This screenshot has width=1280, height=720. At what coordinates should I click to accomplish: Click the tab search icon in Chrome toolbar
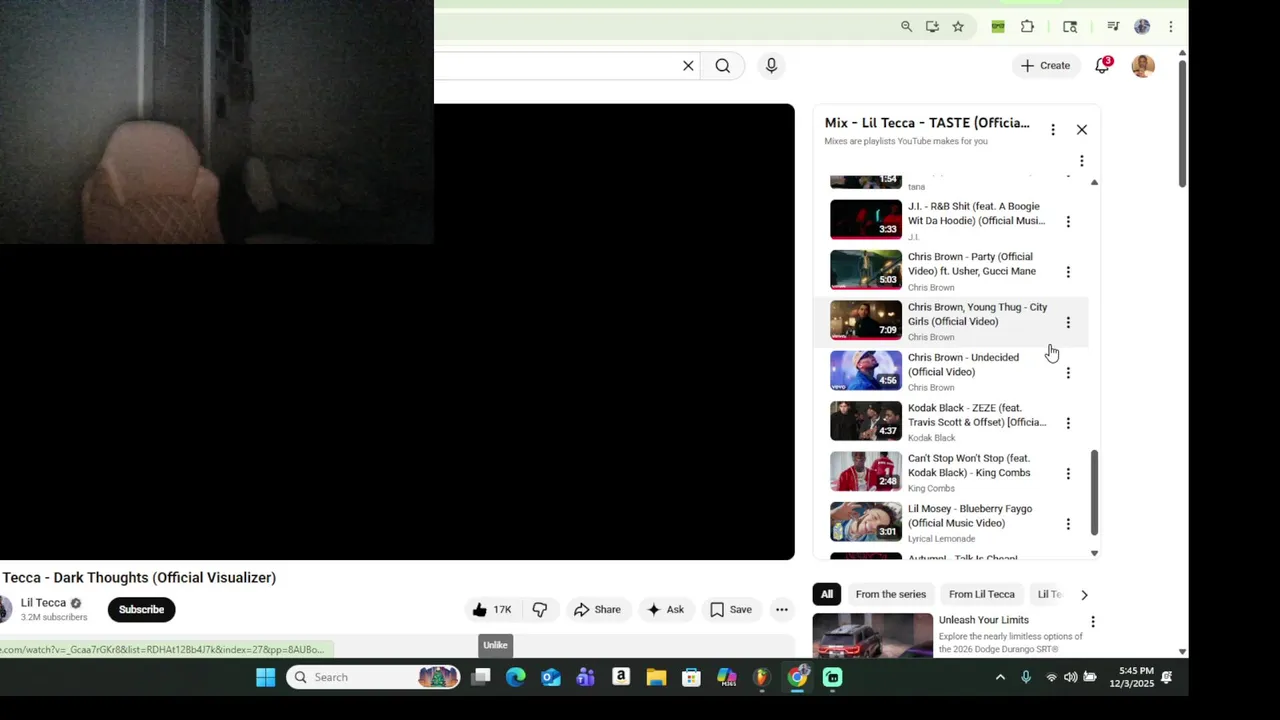pos(1070,27)
